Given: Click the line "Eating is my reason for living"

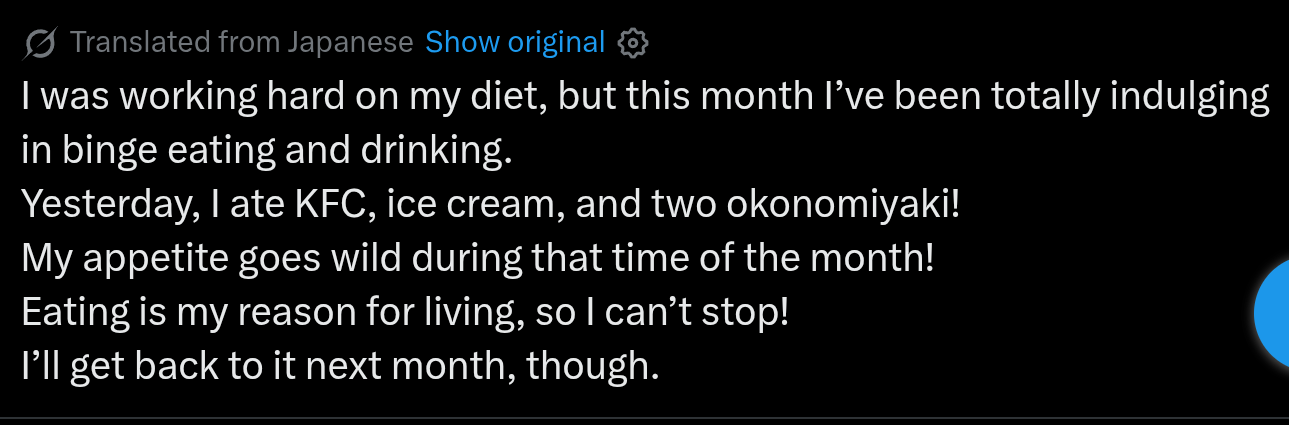Looking at the screenshot, I should pyautogui.click(x=405, y=313).
